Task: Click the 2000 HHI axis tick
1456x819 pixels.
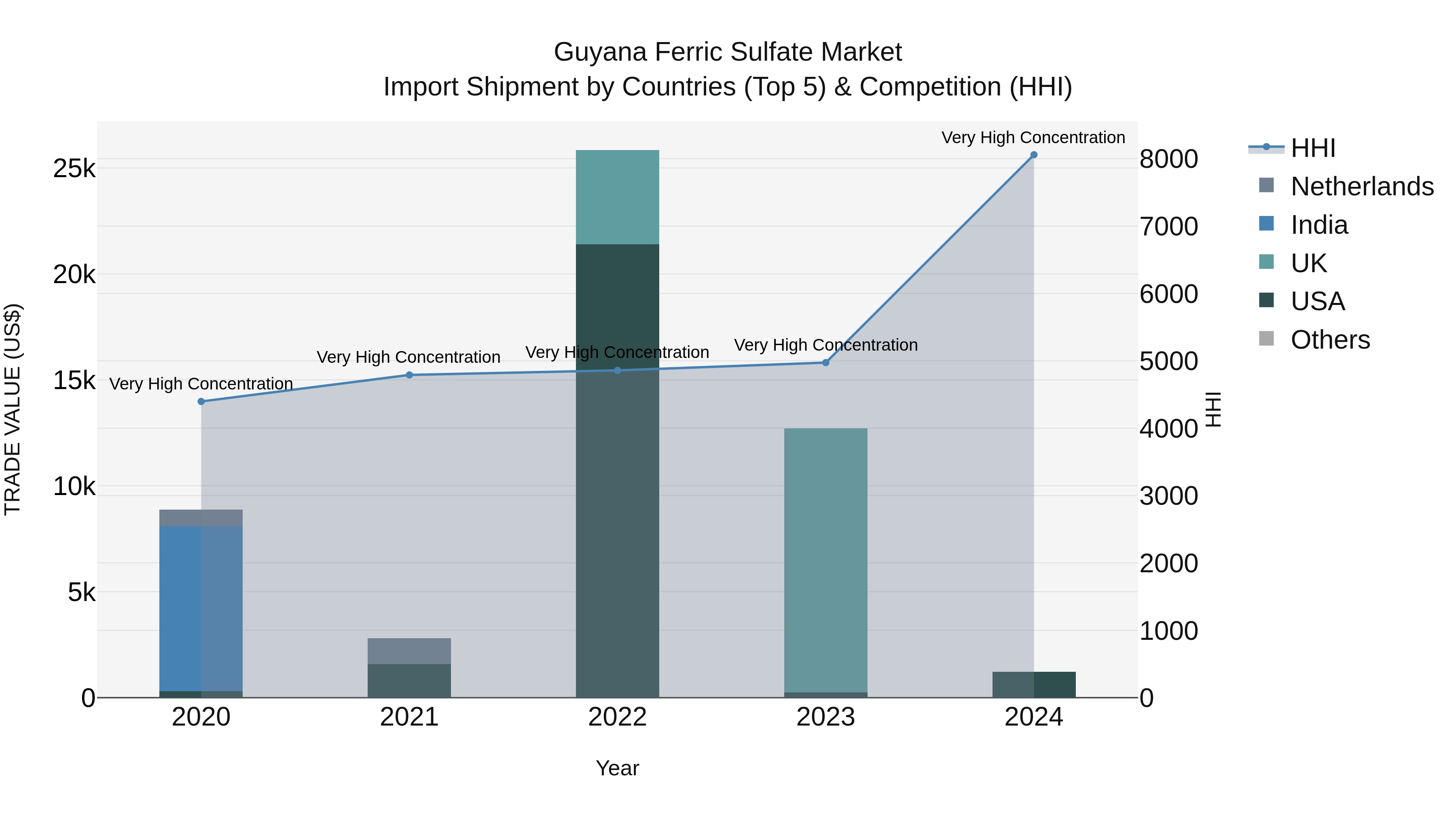Action: pyautogui.click(x=1169, y=563)
